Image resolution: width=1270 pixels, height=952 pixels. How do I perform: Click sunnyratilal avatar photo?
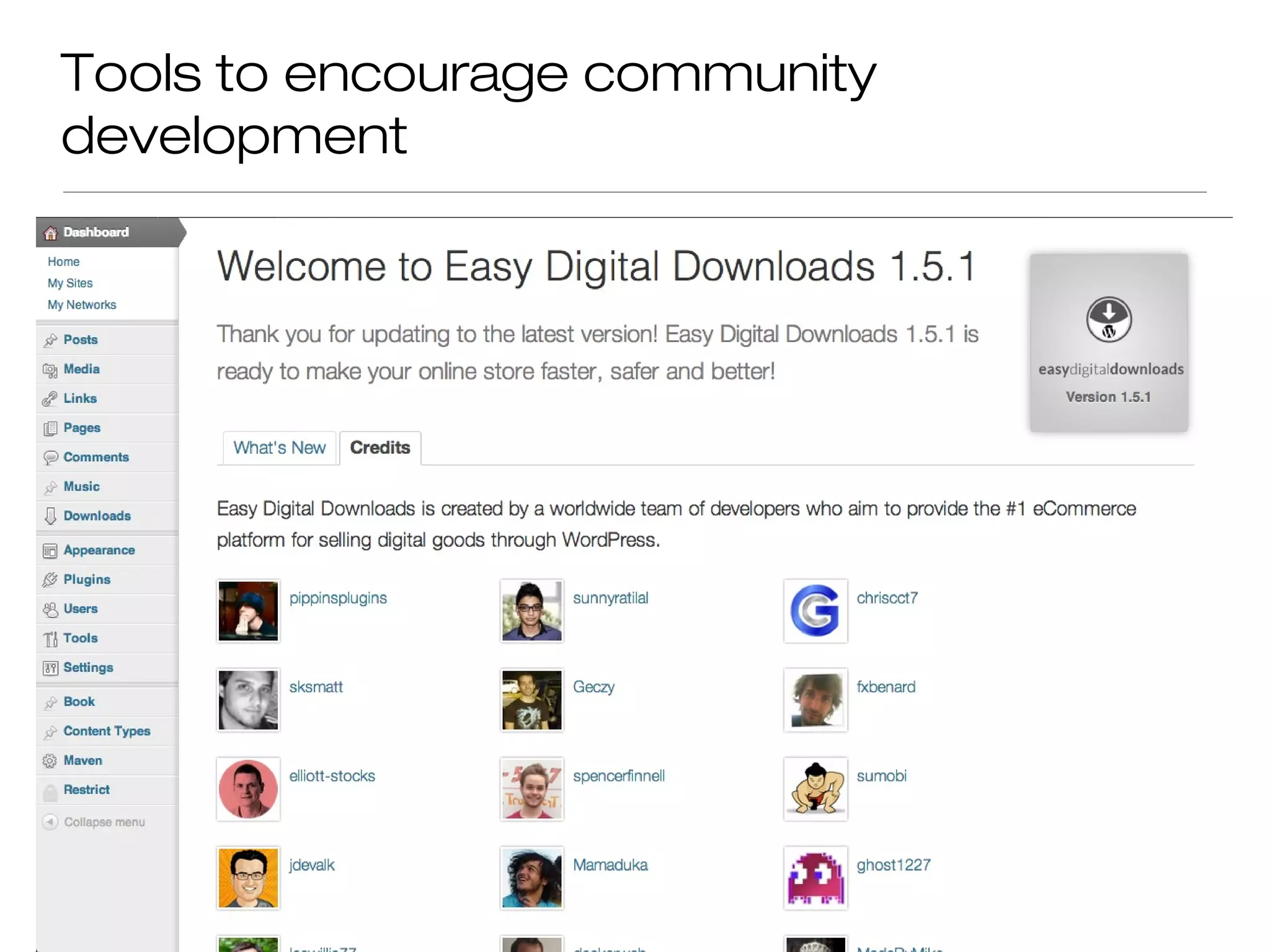pyautogui.click(x=532, y=611)
